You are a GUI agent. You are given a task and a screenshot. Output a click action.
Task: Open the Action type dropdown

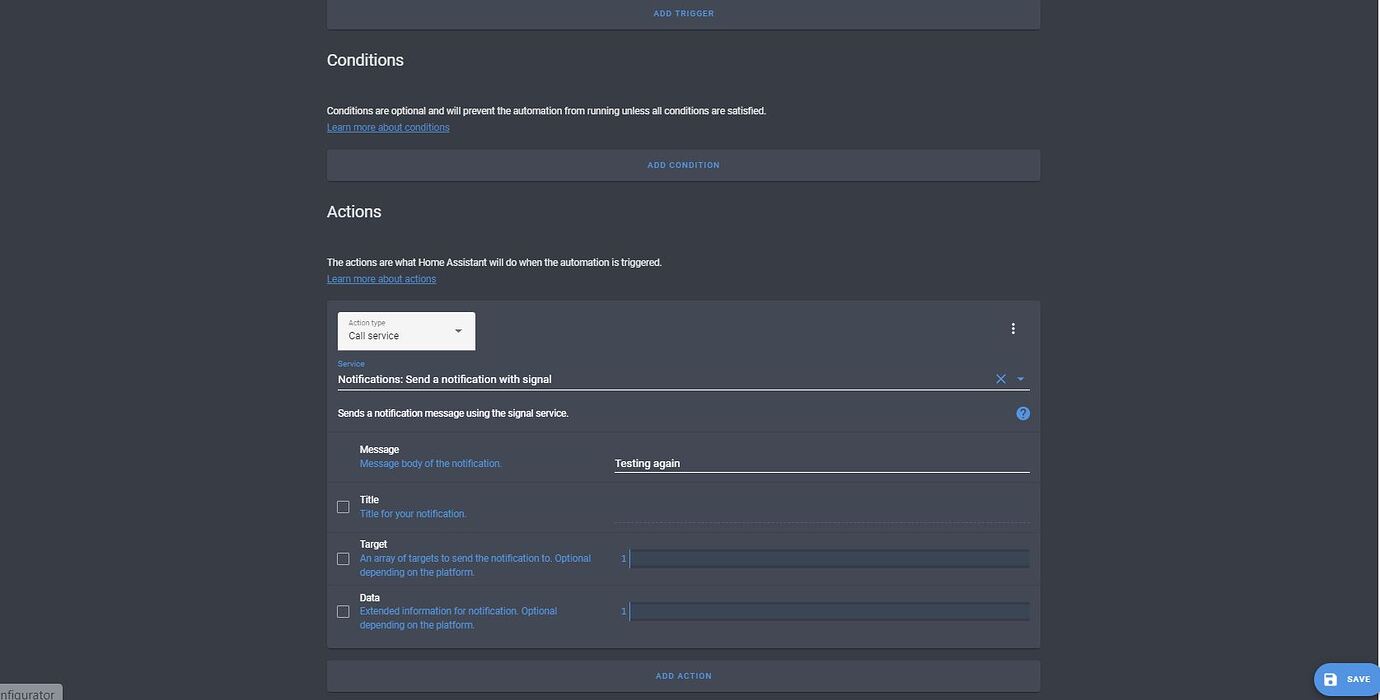[406, 331]
